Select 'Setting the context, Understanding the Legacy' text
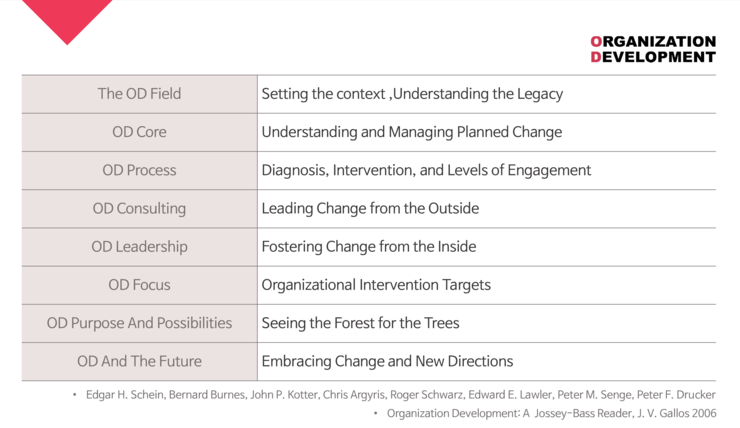Image resolution: width=740 pixels, height=428 pixels. click(x=412, y=94)
